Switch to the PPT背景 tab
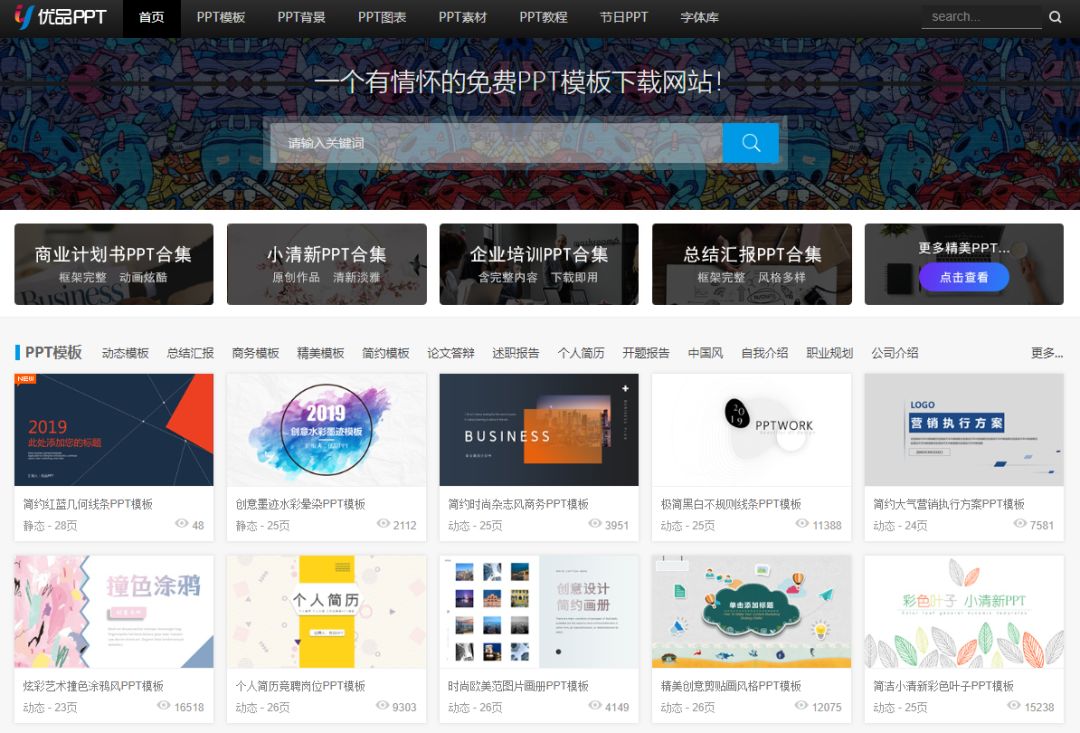 pyautogui.click(x=302, y=17)
